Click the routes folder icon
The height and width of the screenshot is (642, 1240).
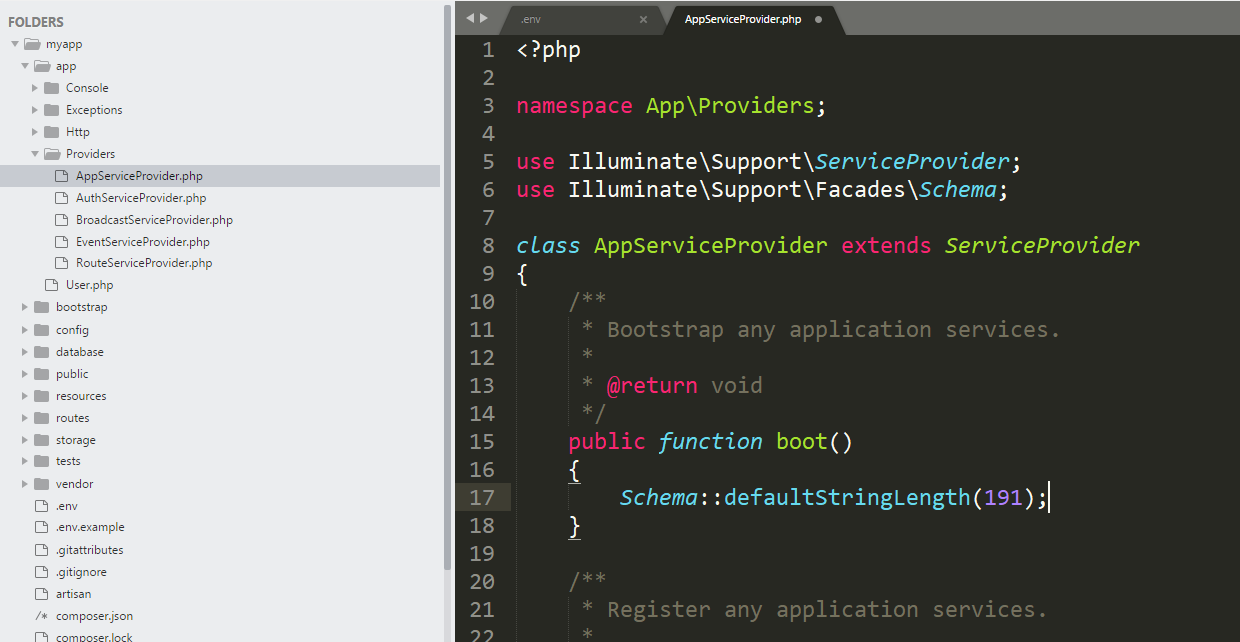coord(41,418)
